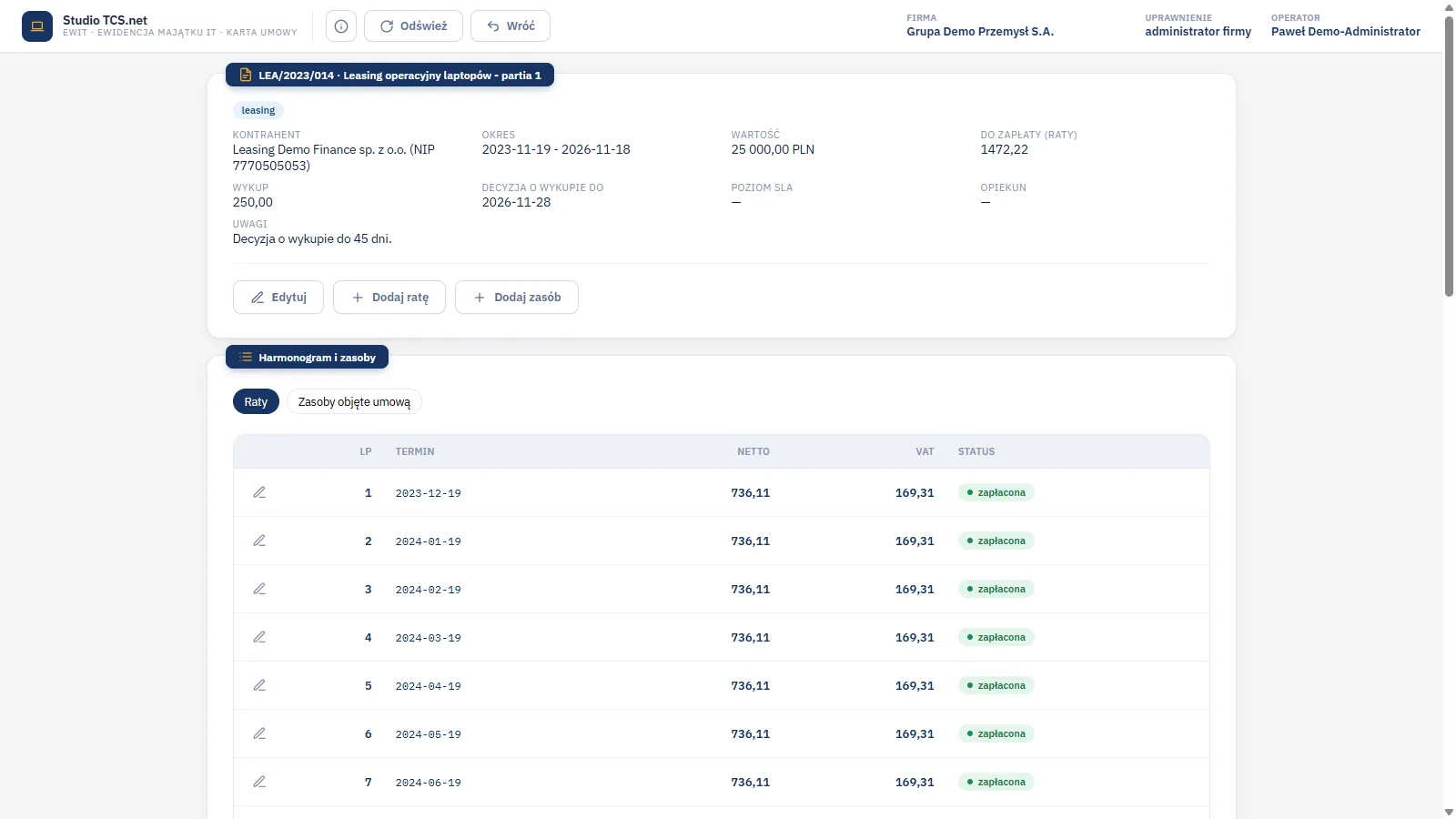The image size is (1456, 819).
Task: Click the VAT column header
Action: click(x=925, y=451)
